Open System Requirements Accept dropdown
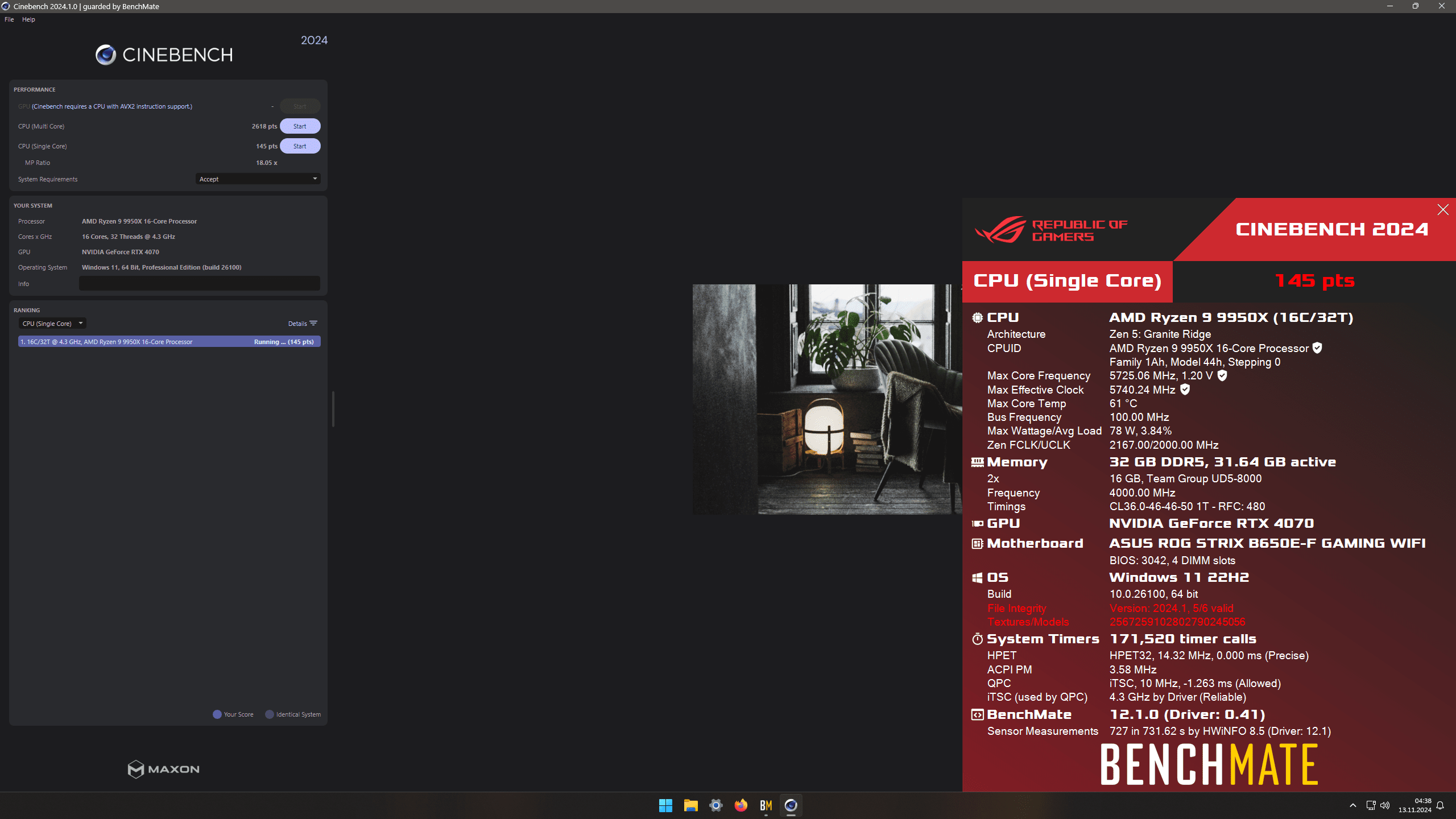Image resolution: width=1456 pixels, height=819 pixels. click(x=258, y=179)
